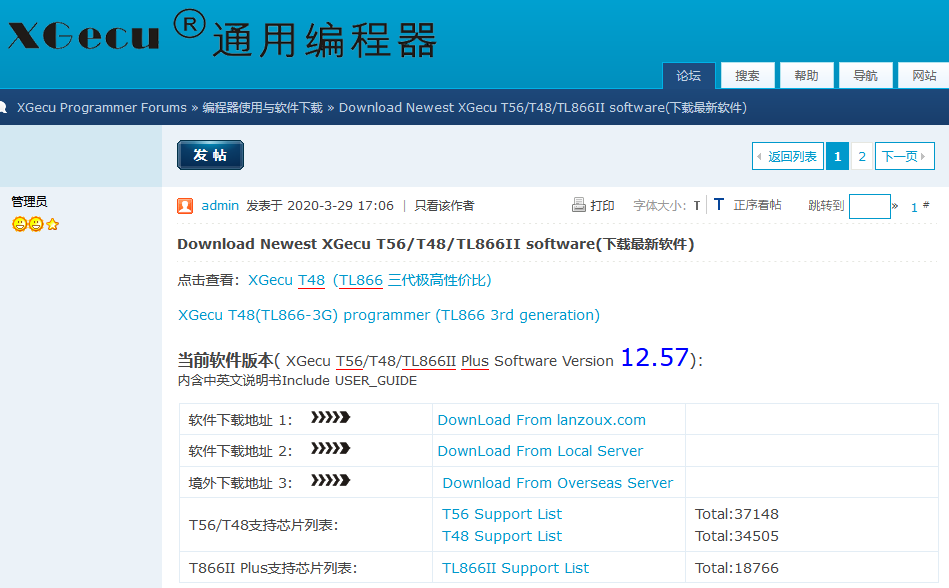Click the 内含中英文说明书Include USER_GUIDE text
Screen dimensions: 949x588
point(297,381)
